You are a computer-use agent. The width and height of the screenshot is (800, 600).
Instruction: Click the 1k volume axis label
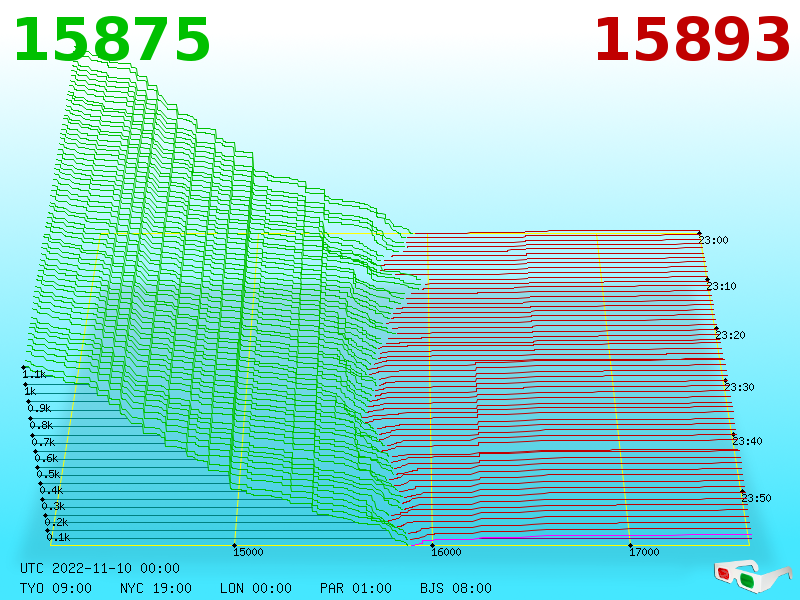coord(30,391)
